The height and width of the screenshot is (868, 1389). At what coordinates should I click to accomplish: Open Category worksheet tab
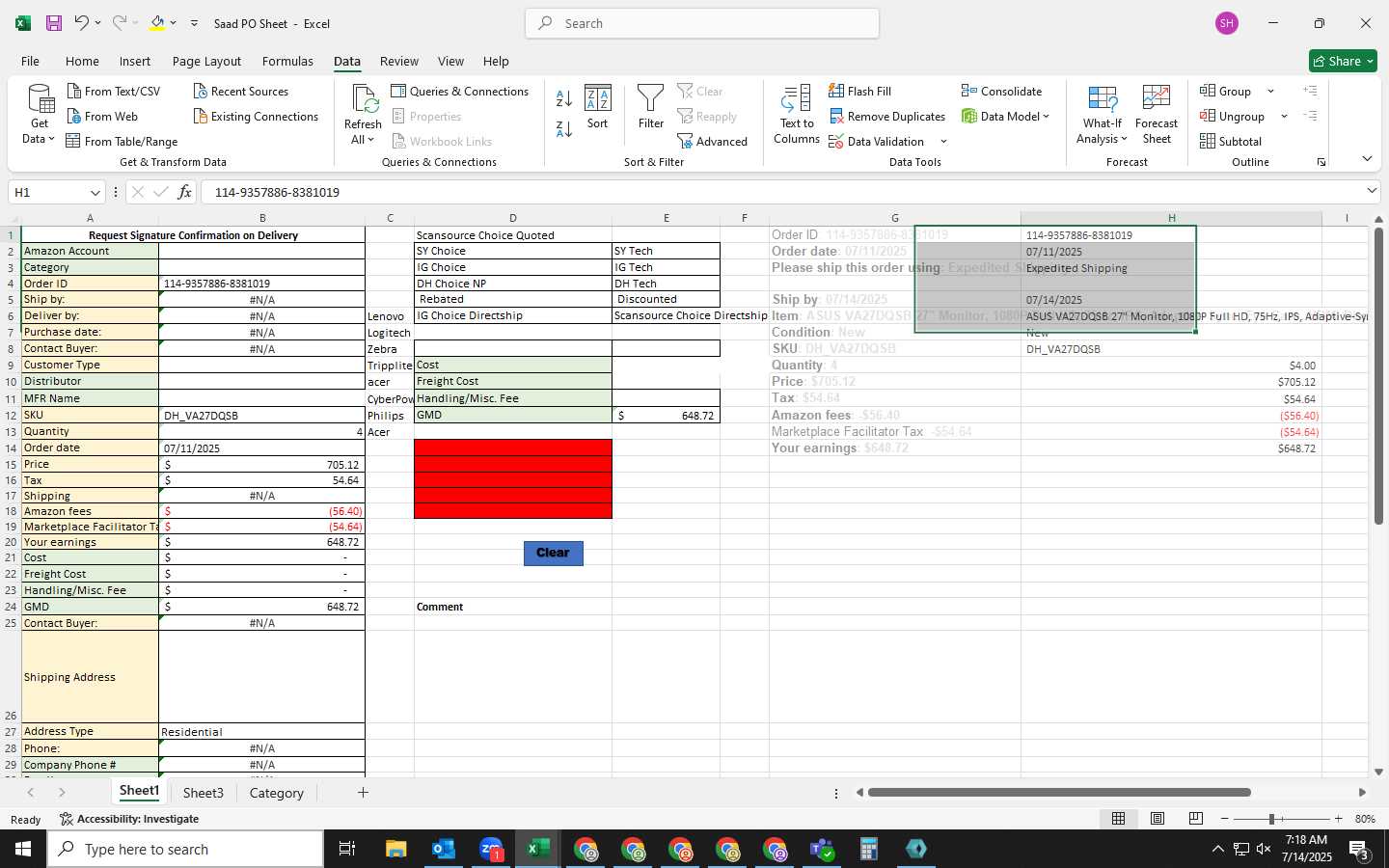(x=277, y=792)
